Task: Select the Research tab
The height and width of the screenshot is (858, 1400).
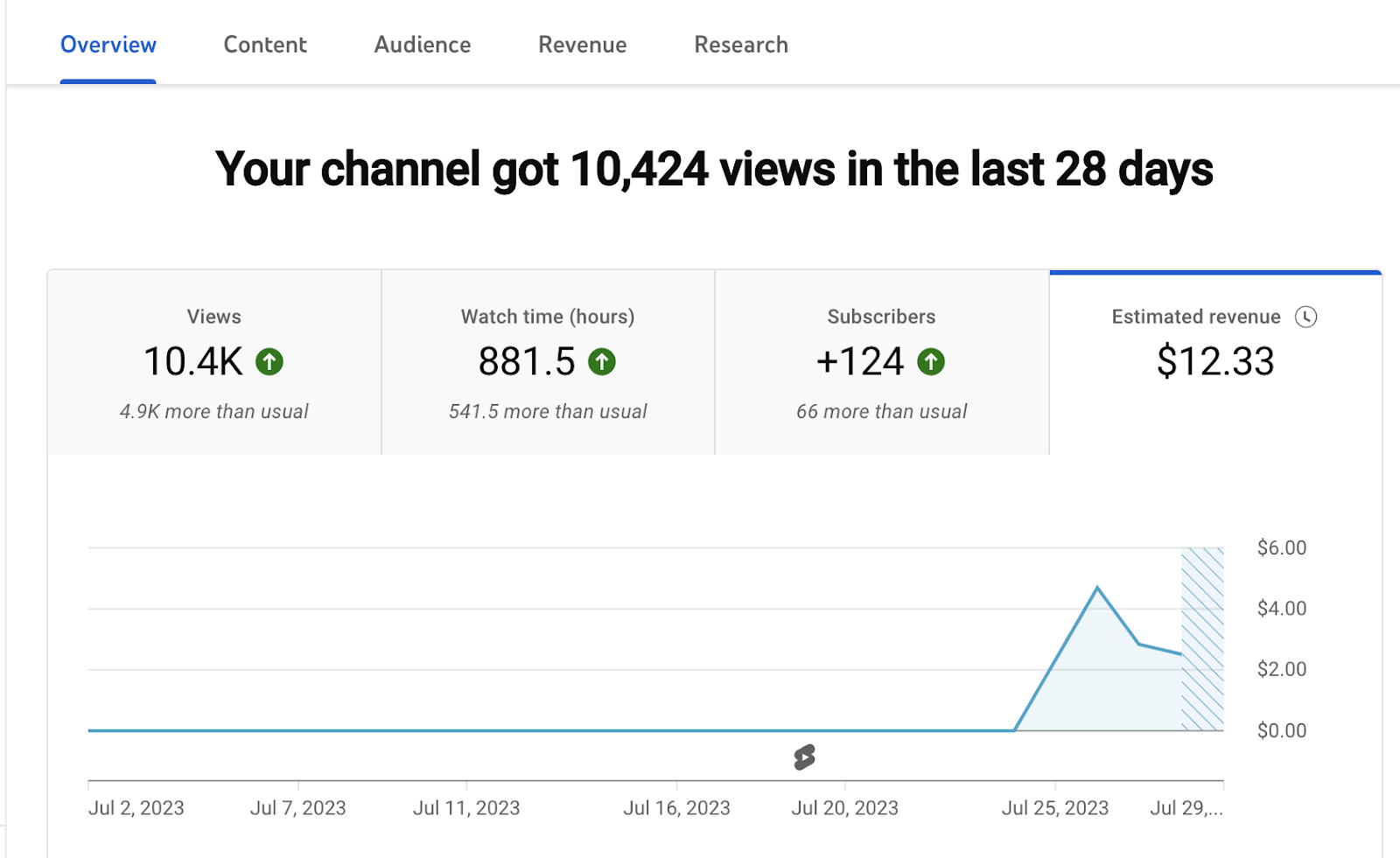Action: [x=741, y=45]
